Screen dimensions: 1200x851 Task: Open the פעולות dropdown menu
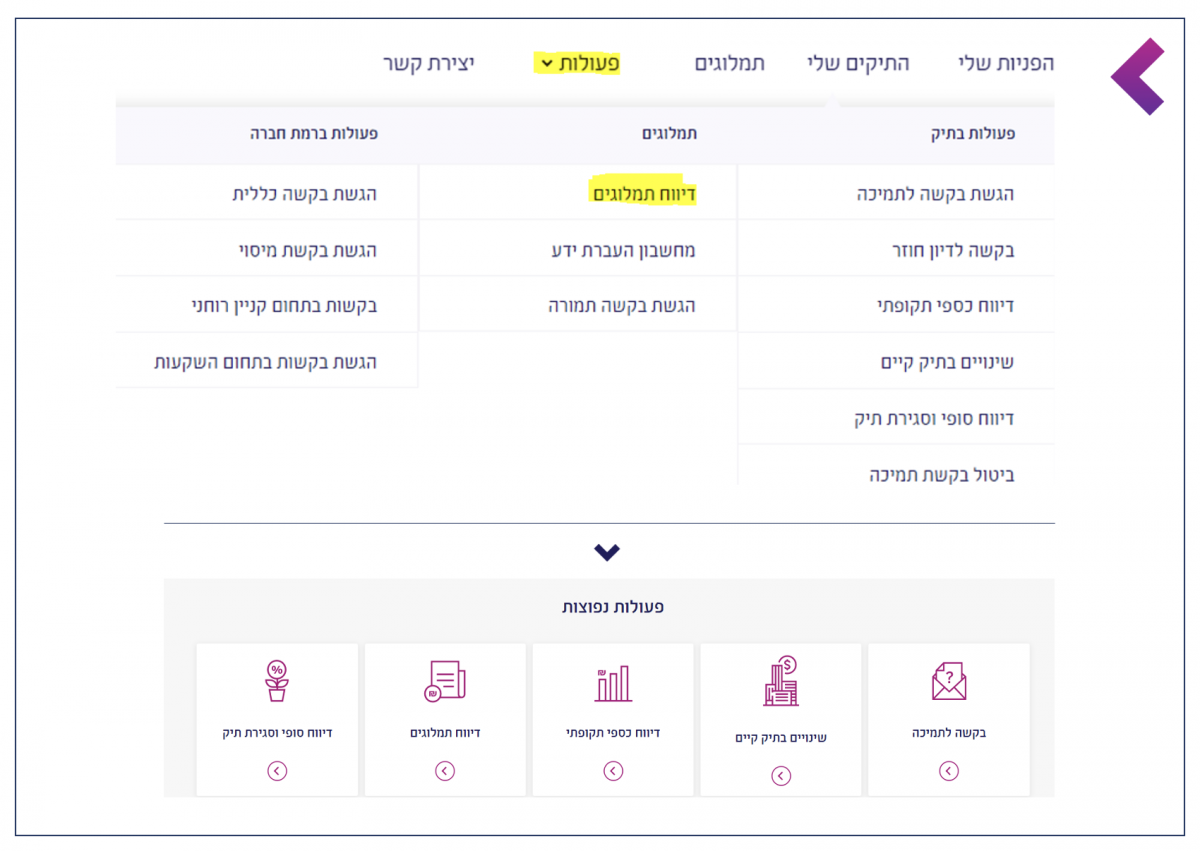(579, 64)
